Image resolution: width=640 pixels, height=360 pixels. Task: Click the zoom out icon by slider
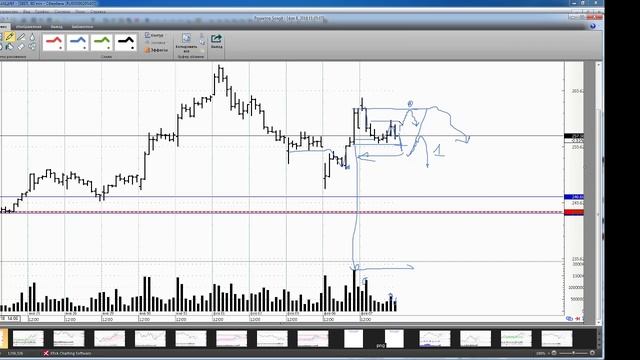tap(554, 353)
